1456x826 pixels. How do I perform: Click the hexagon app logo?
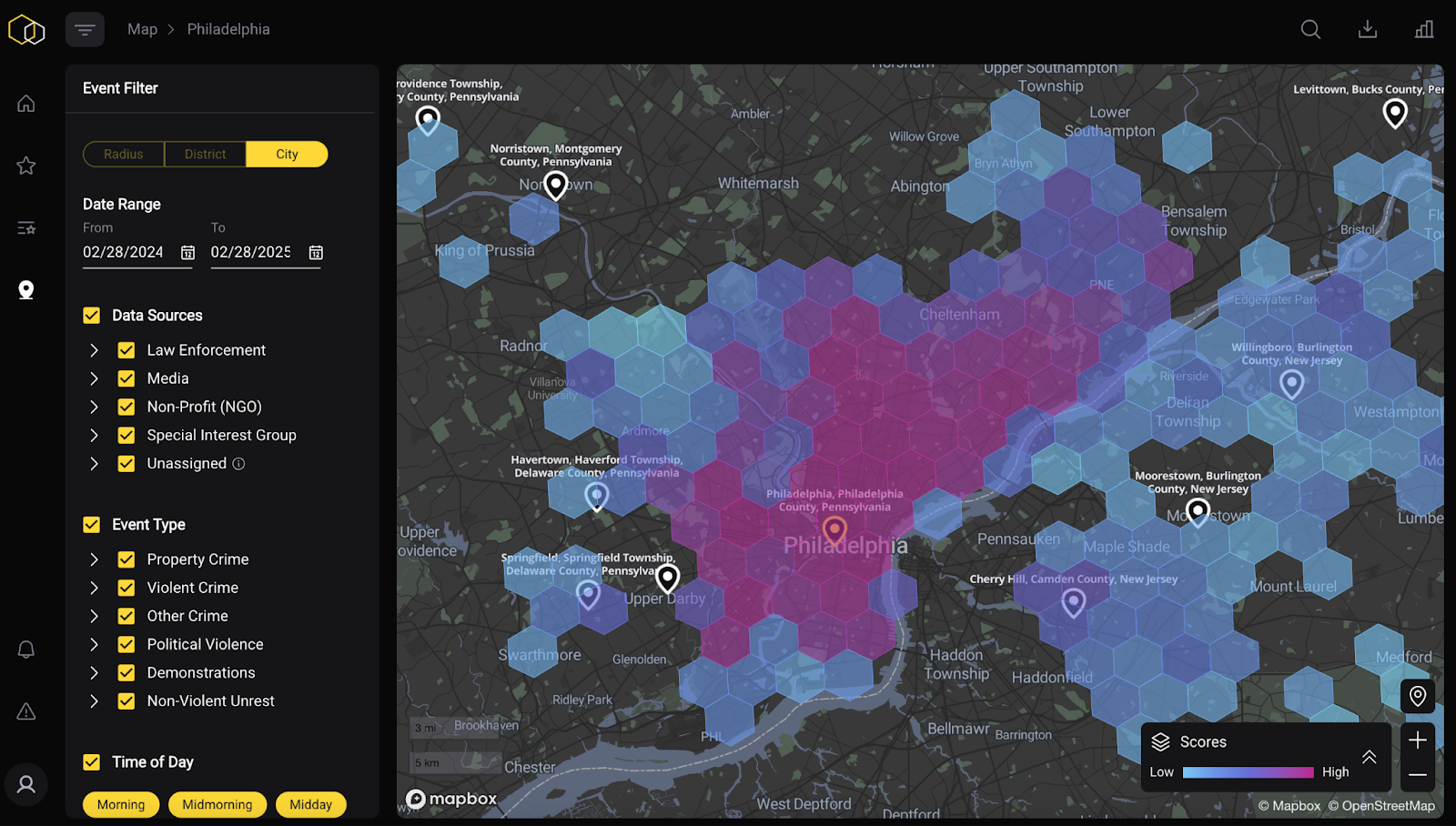click(x=26, y=30)
